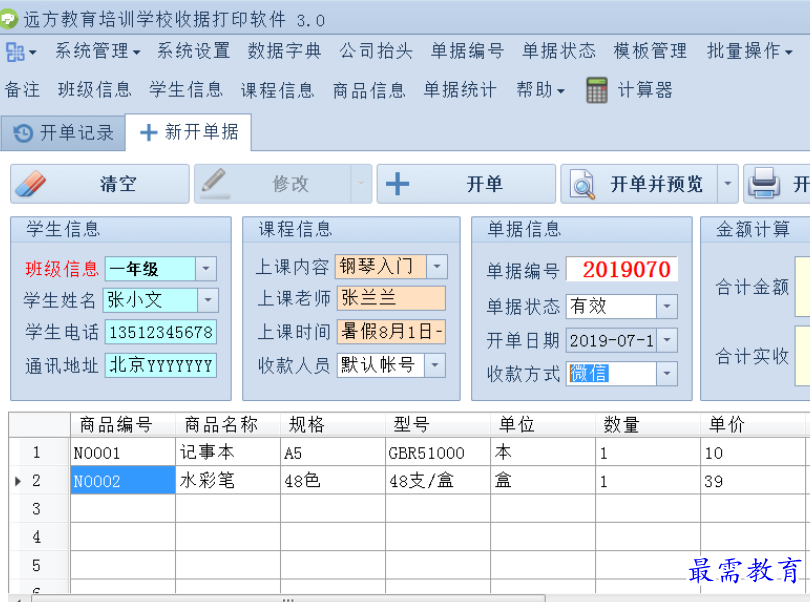Click 上课时间 input field
810x602 pixels.
pos(391,332)
